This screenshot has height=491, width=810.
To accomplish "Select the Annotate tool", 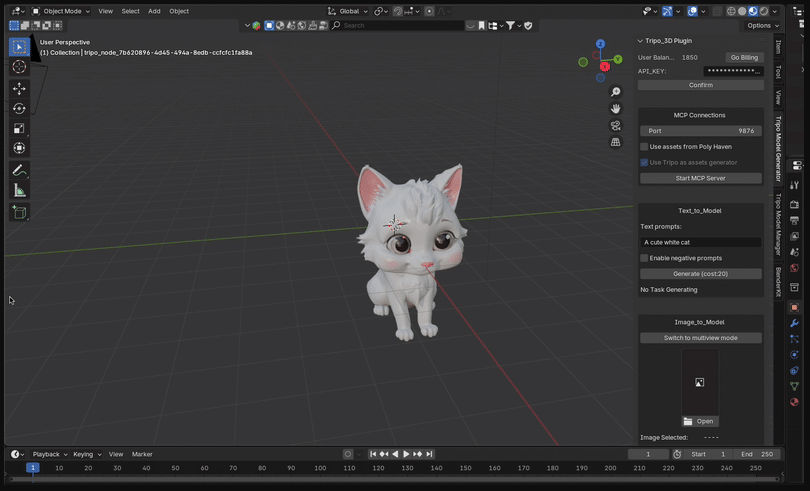I will (19, 170).
